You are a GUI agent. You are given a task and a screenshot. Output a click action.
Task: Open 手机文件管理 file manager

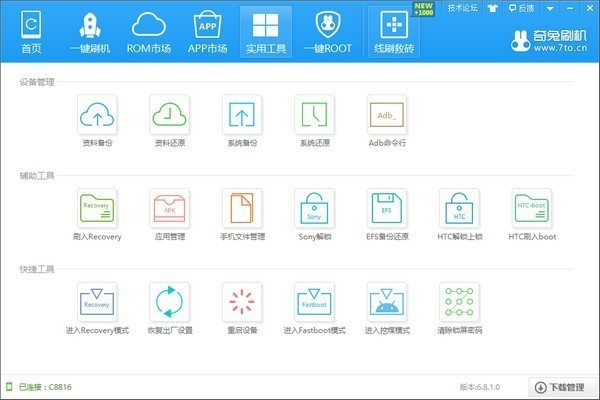pyautogui.click(x=242, y=209)
